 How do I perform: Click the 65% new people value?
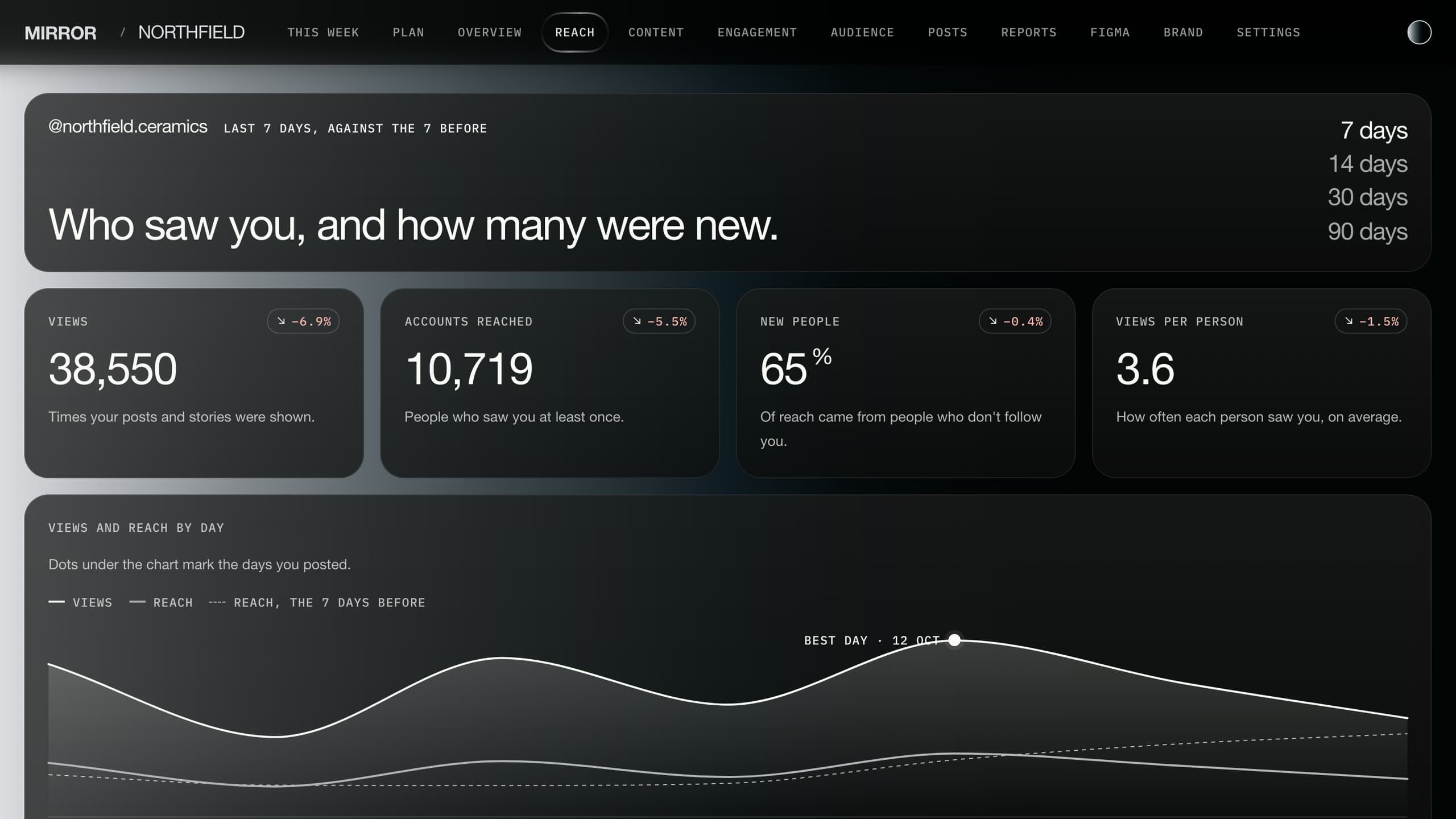[796, 367]
